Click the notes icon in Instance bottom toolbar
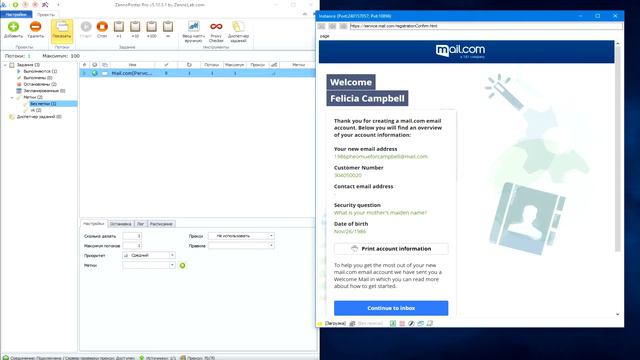 pyautogui.click(x=430, y=323)
